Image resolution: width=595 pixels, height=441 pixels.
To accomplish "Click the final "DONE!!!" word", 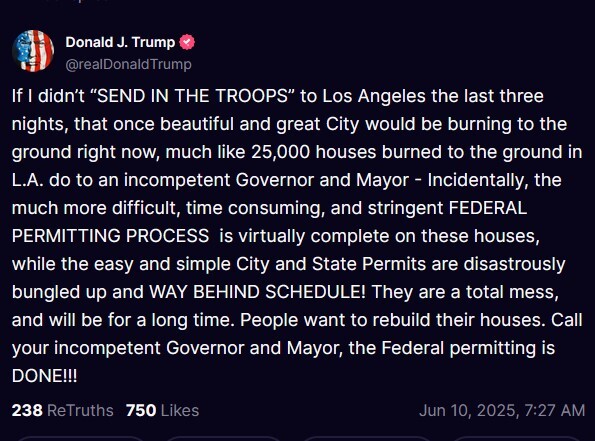I will (44, 376).
